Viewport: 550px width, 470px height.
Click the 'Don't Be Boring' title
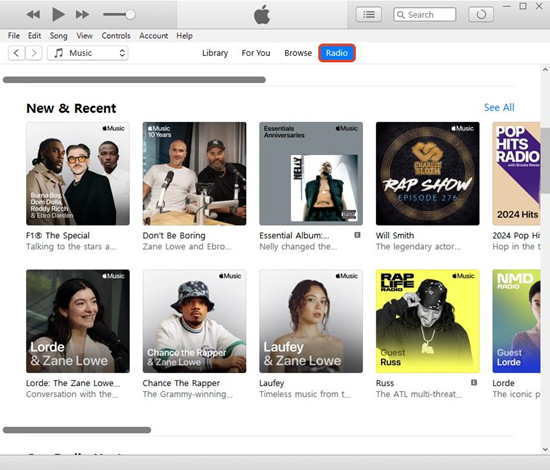(x=174, y=235)
